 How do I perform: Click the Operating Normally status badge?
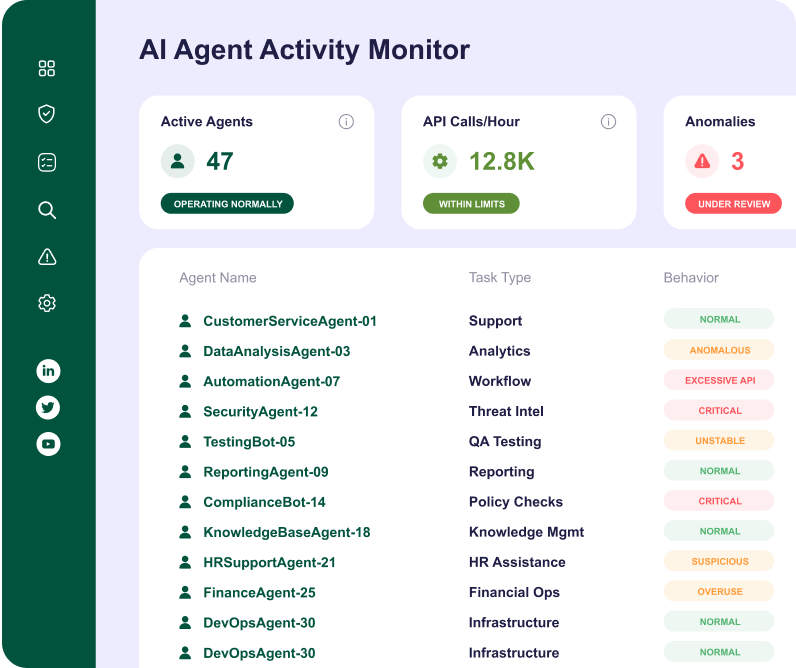click(x=227, y=204)
